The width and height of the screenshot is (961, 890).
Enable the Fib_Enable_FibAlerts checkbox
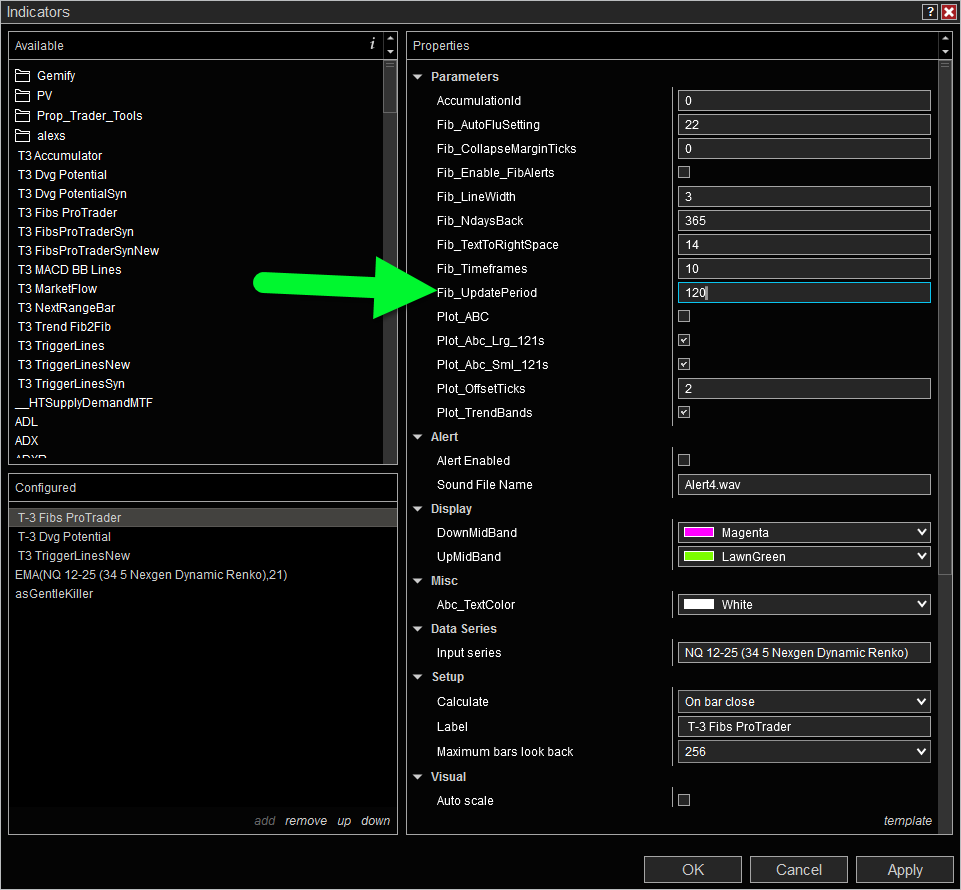pos(684,173)
